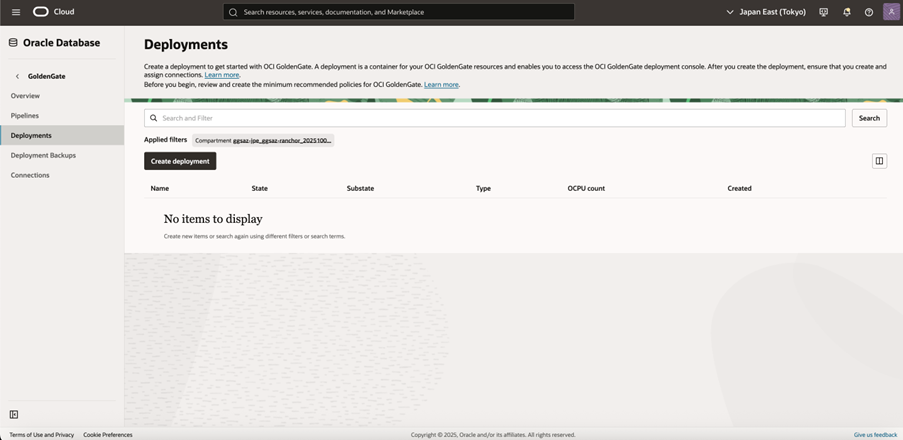
Task: Open the help question mark icon
Action: click(868, 12)
